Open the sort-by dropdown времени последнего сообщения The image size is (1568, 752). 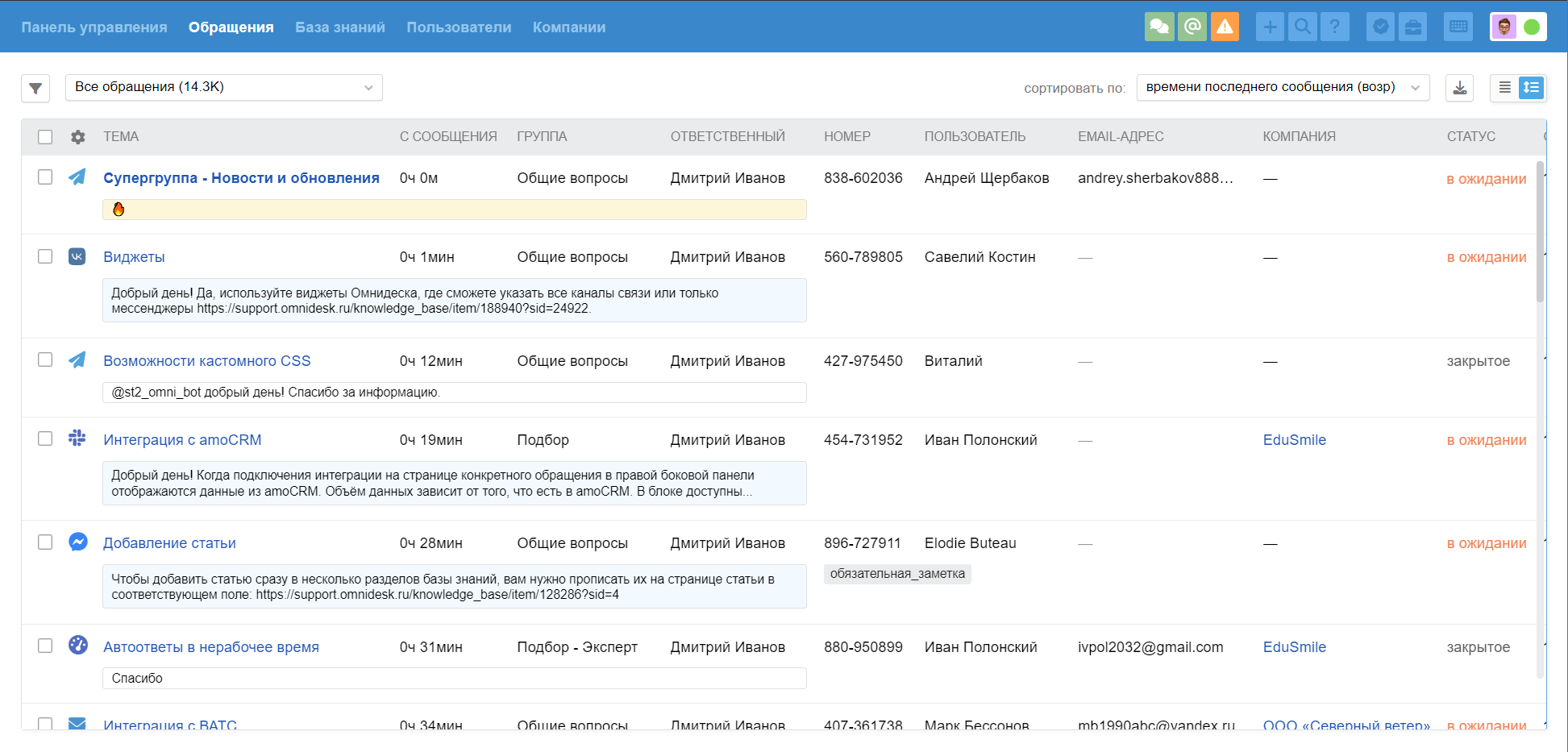[1283, 87]
